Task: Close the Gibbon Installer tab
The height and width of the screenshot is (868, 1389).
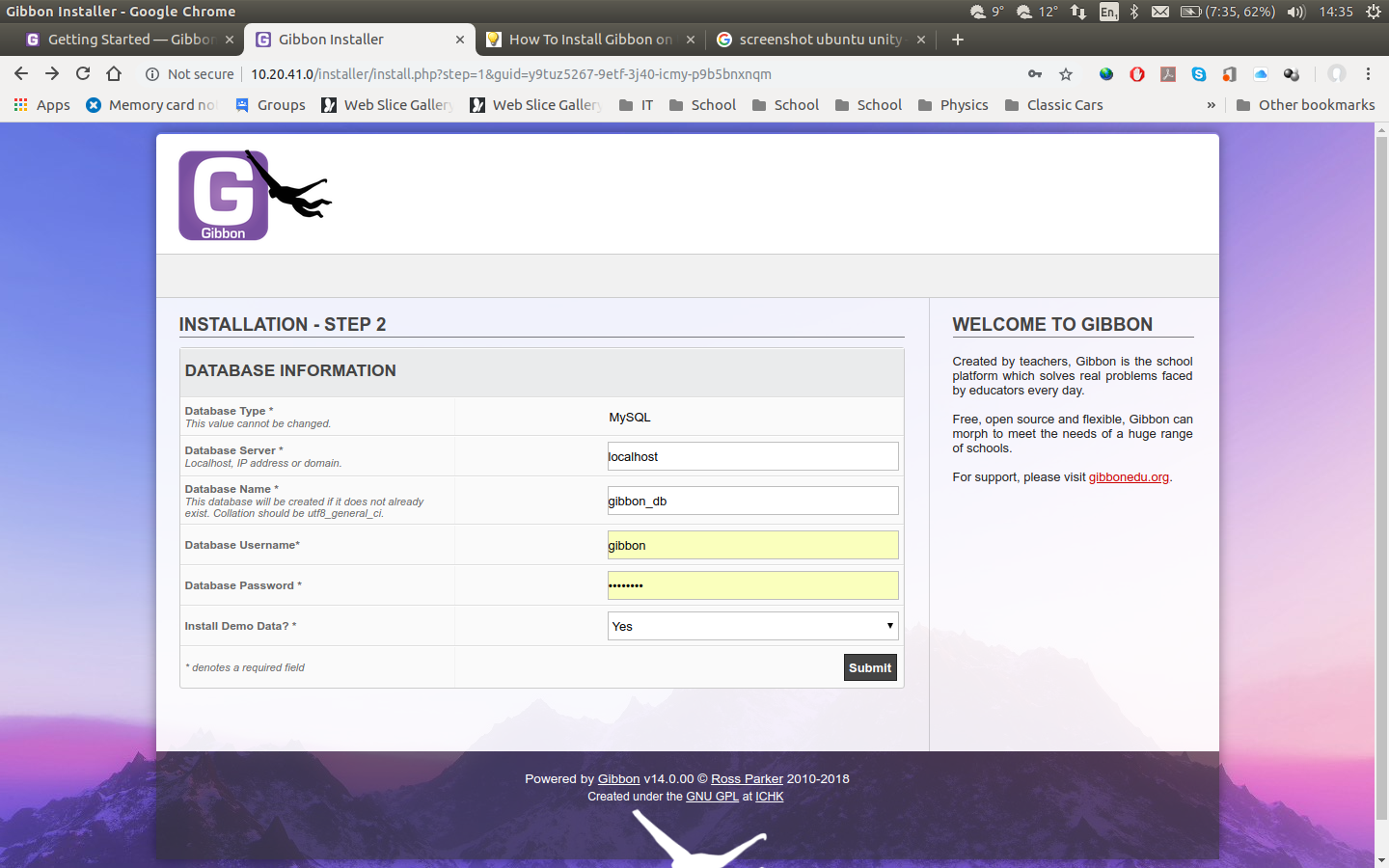Action: (x=460, y=40)
